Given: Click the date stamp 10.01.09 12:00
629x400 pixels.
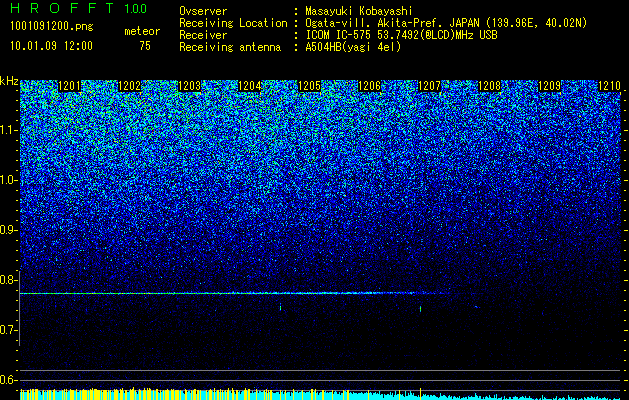Looking at the screenshot, I should (51, 46).
